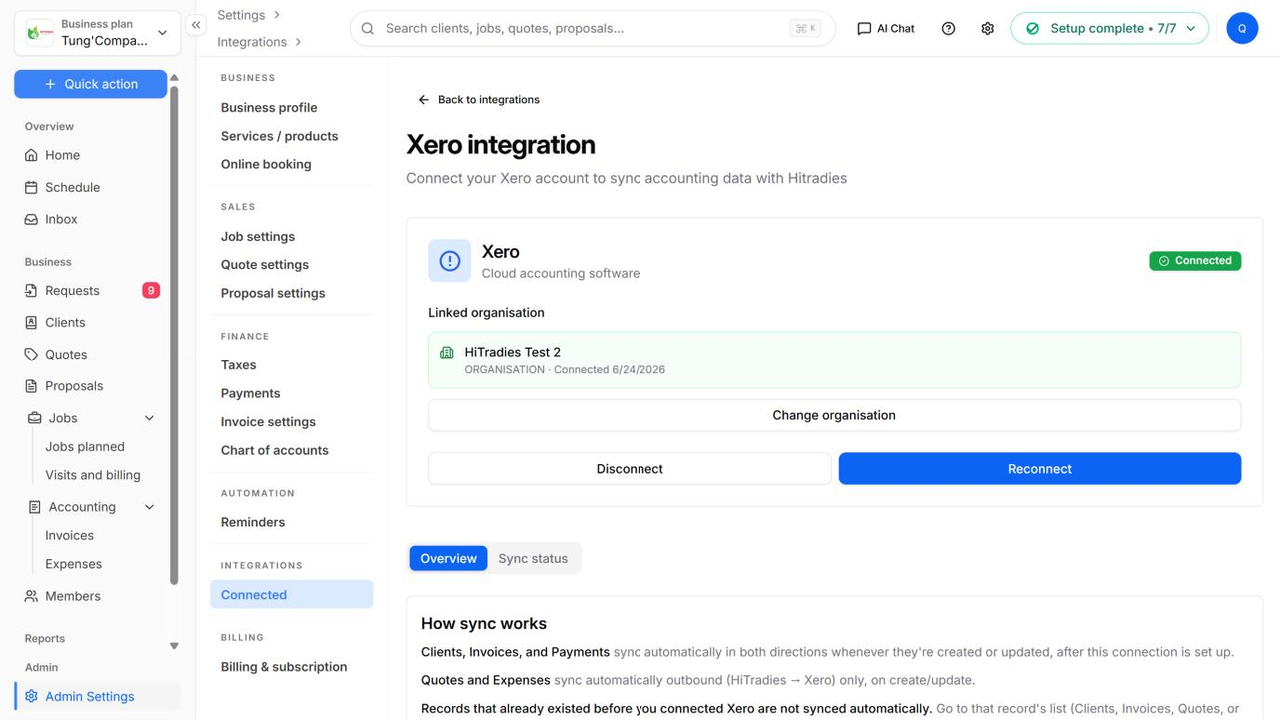
Task: Collapse the Accounting section chevron
Action: click(x=150, y=507)
